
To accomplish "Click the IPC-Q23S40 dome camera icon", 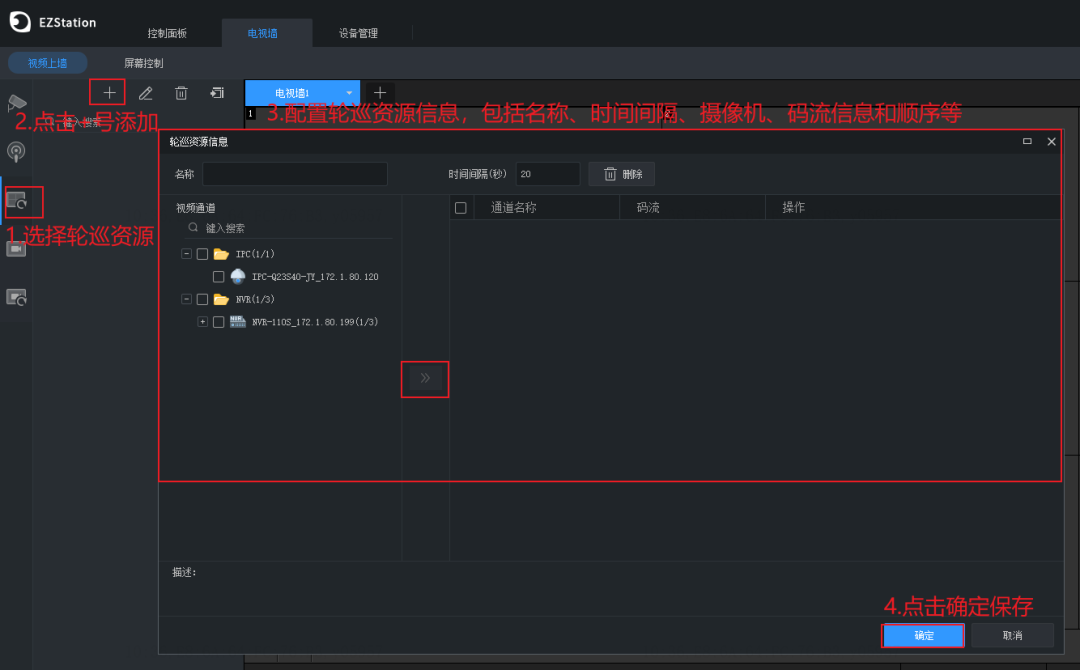I will [x=238, y=276].
